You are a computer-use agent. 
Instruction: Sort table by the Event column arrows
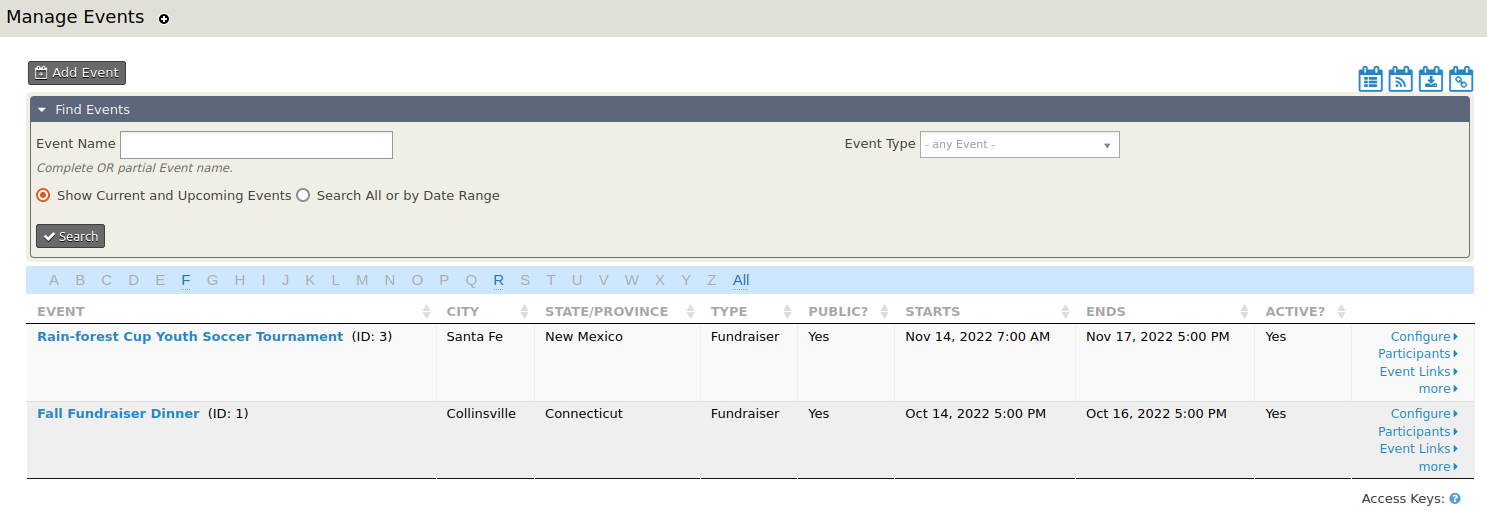point(427,312)
